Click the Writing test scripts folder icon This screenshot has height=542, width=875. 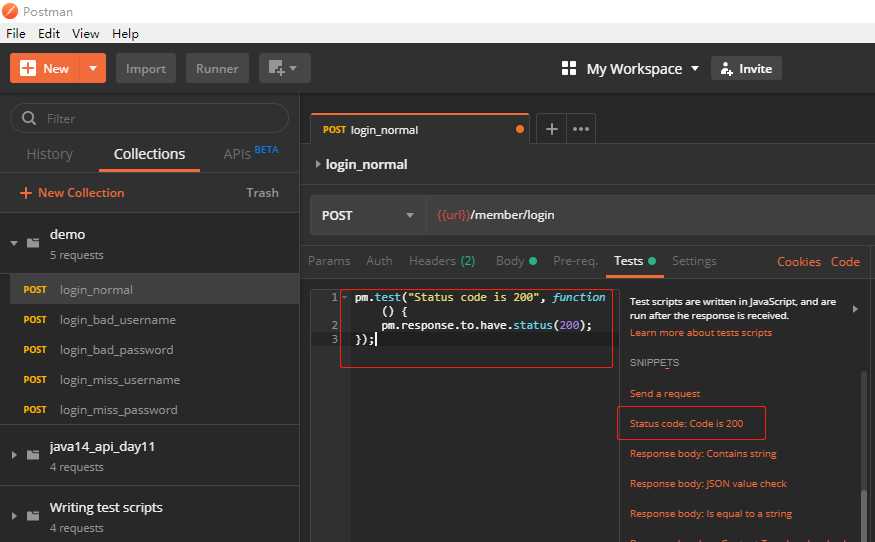tap(33, 516)
